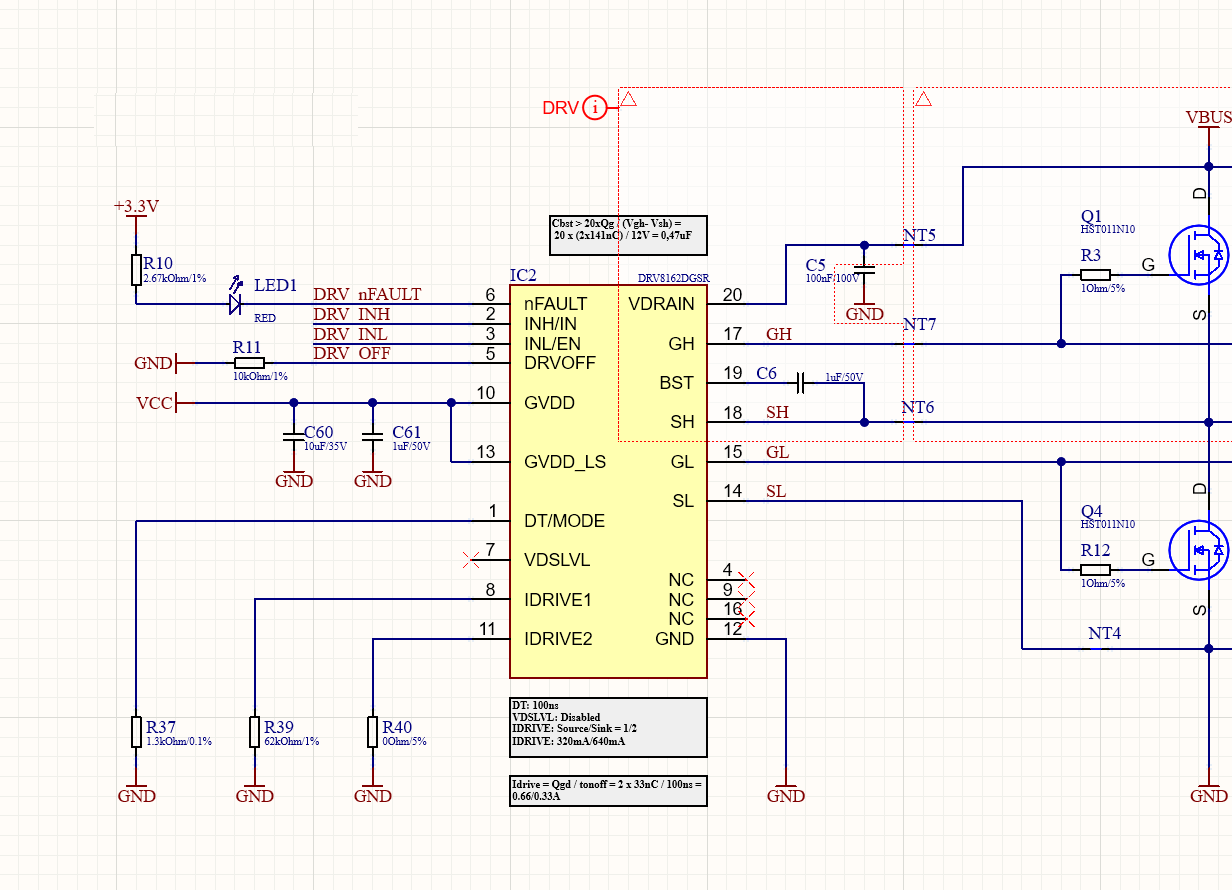Click the +3.3V power port
The height and width of the screenshot is (890, 1232).
click(x=136, y=207)
